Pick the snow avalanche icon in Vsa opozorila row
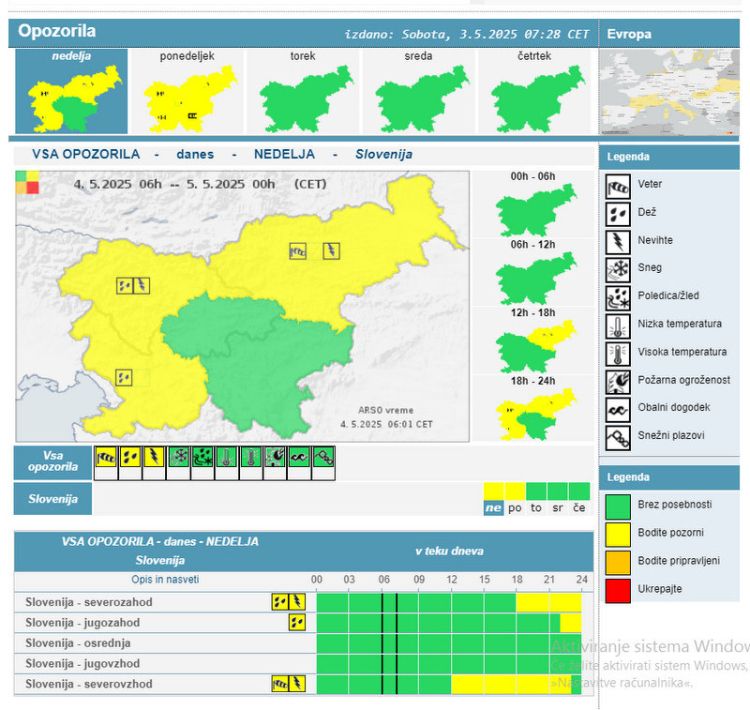Viewport: 750px width, 710px height. click(323, 458)
